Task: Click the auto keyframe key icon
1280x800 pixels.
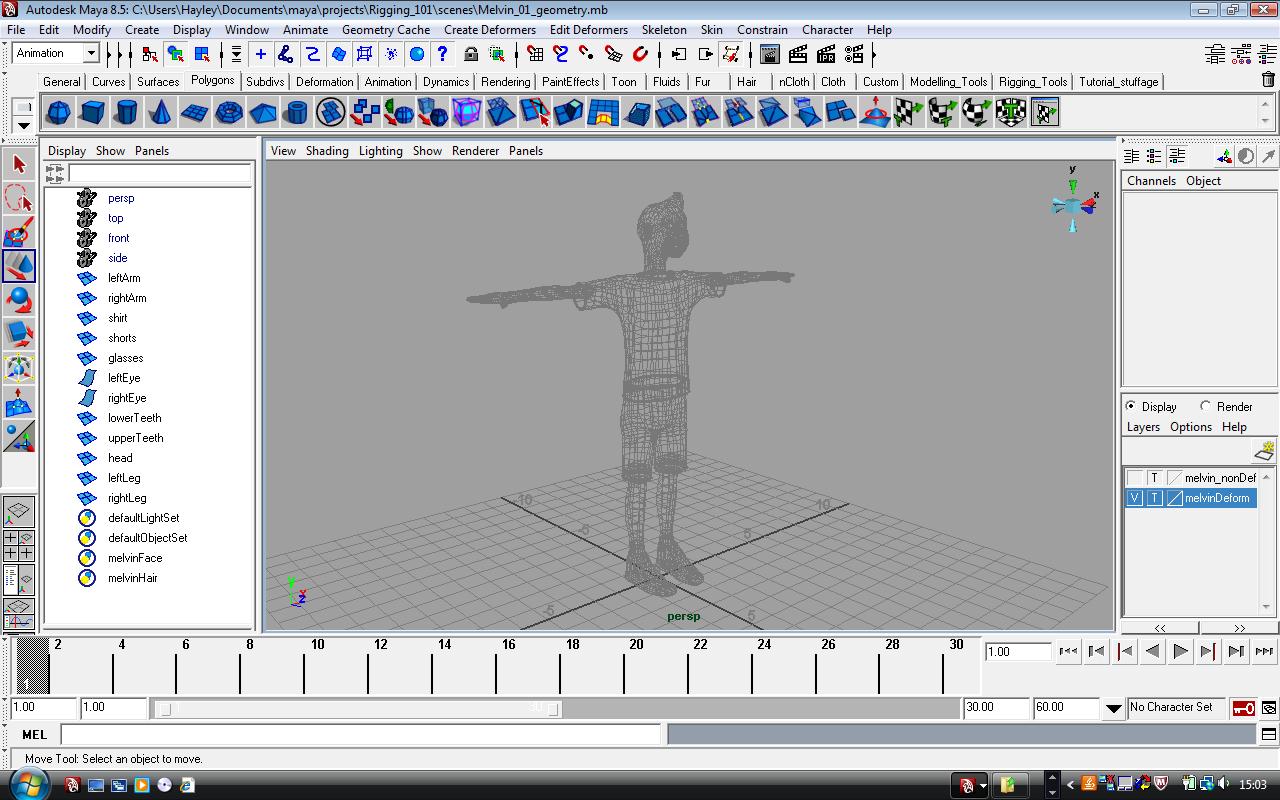Action: 1243,708
